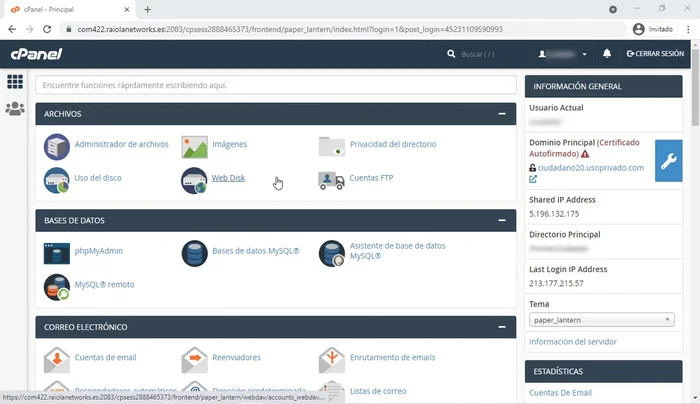Viewport: 700px width, 404px height.
Task: Collapse the CORREO ELECTRÓNICO section
Action: pyautogui.click(x=502, y=327)
